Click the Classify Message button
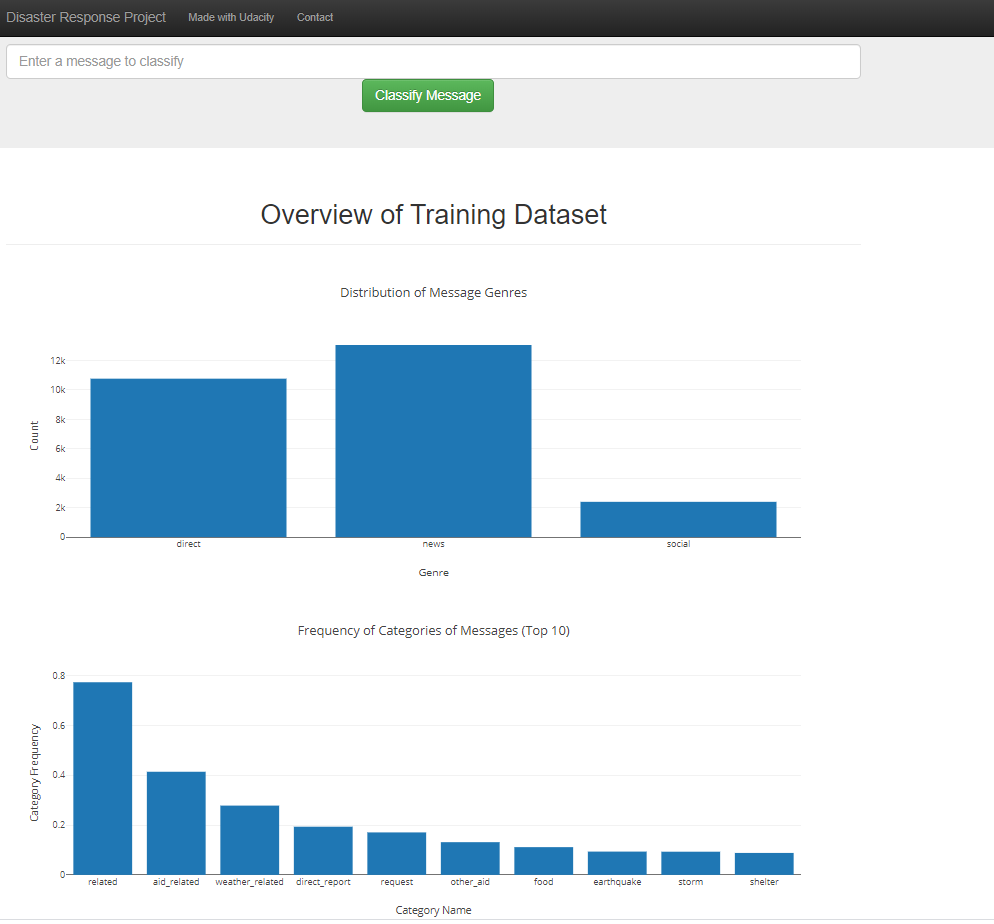Screen dimensions: 994x924 (428, 96)
